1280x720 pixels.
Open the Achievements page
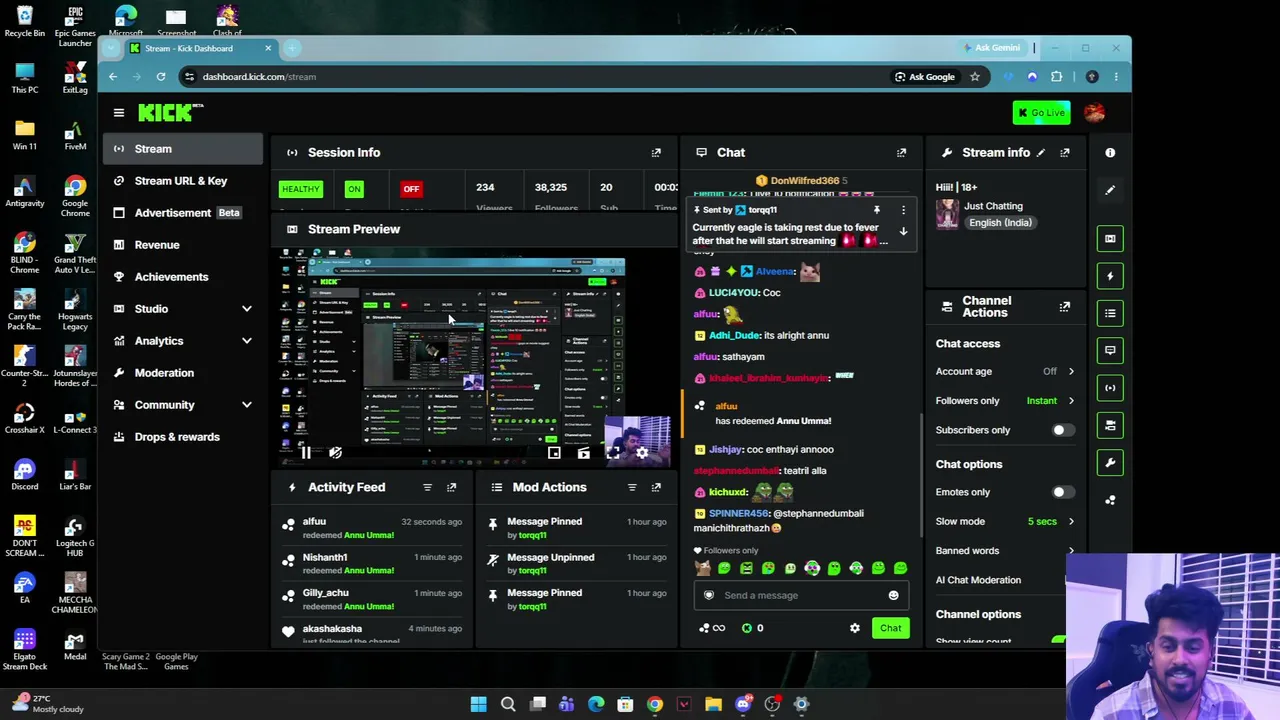coord(182,277)
